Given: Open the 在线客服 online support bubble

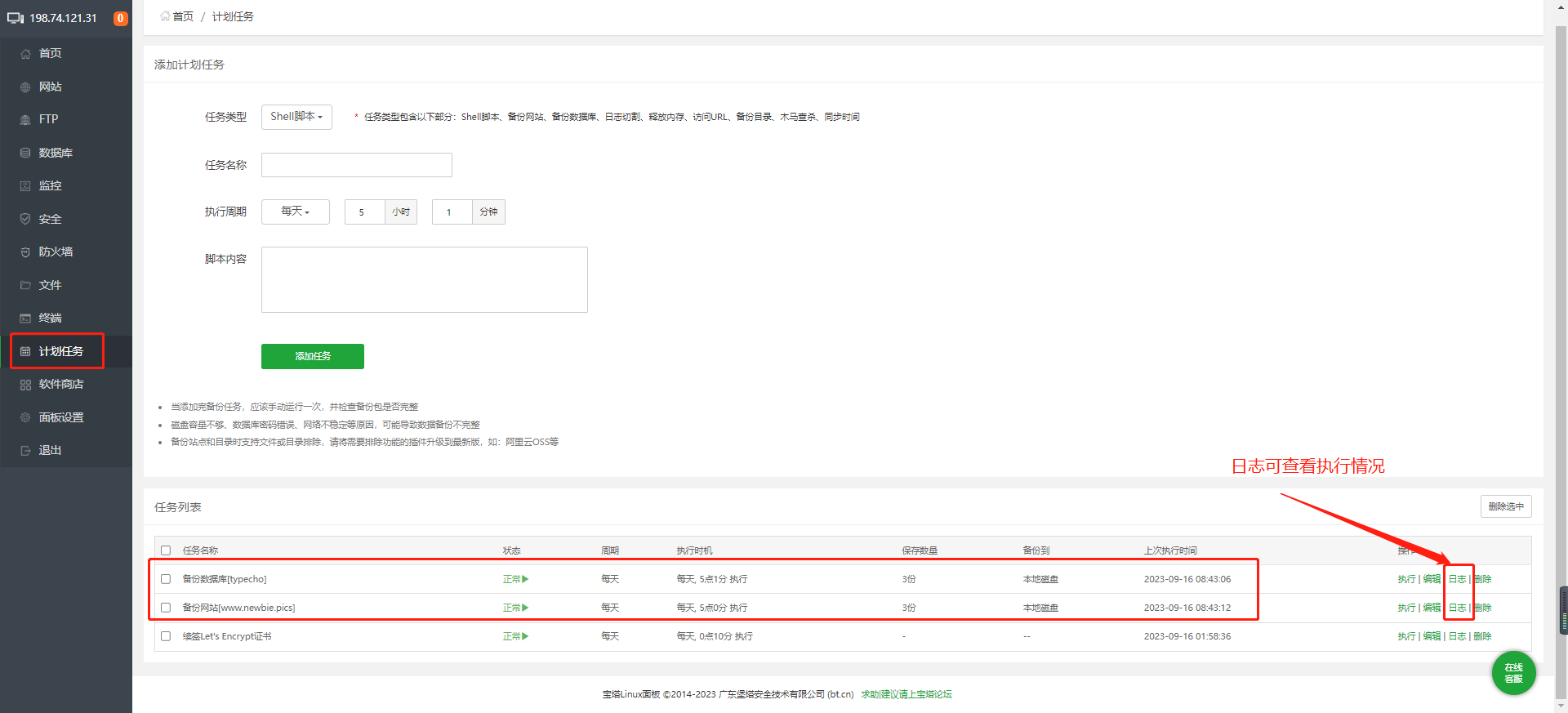Looking at the screenshot, I should pos(1513,673).
